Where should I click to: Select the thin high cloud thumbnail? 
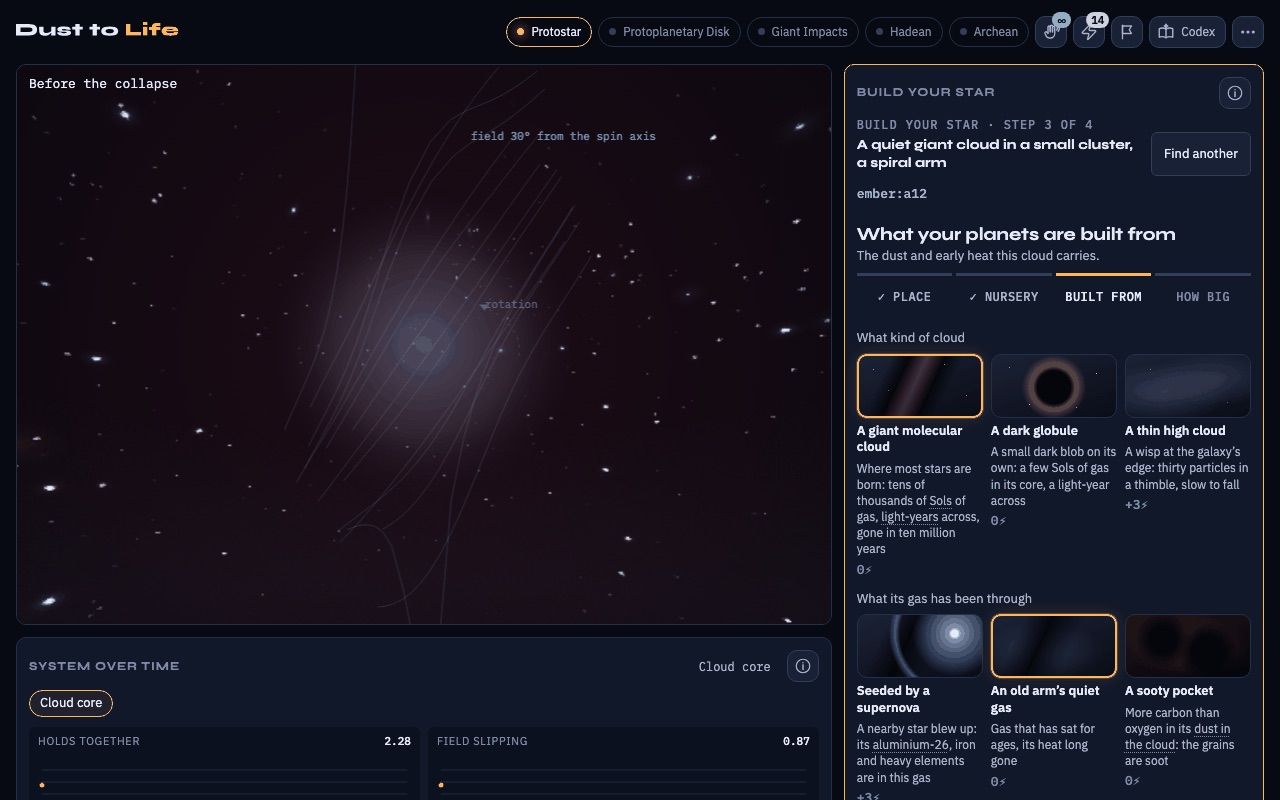tap(1188, 386)
